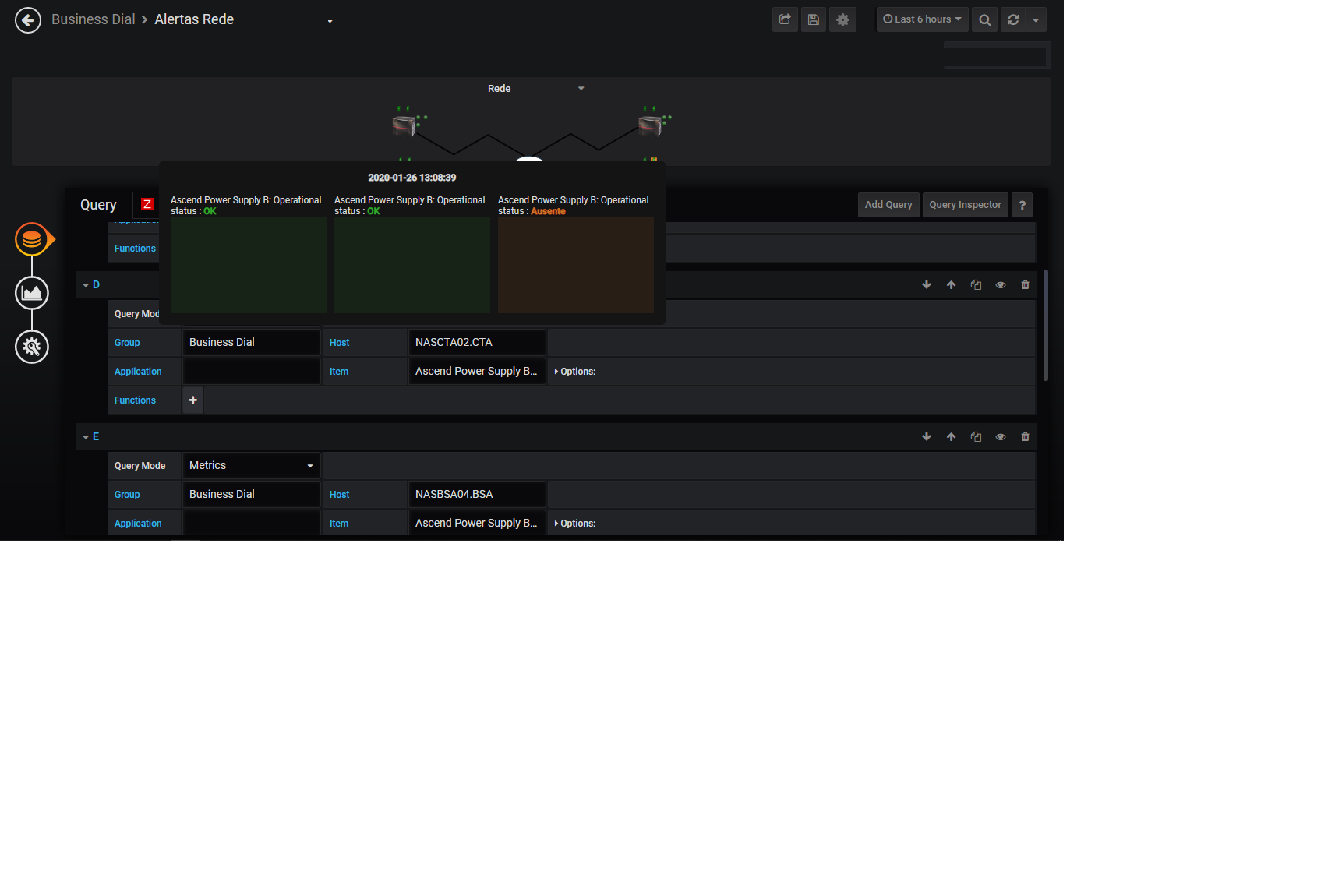1328x896 pixels.
Task: Click Business Dial breadcrumb link
Action: [x=94, y=19]
